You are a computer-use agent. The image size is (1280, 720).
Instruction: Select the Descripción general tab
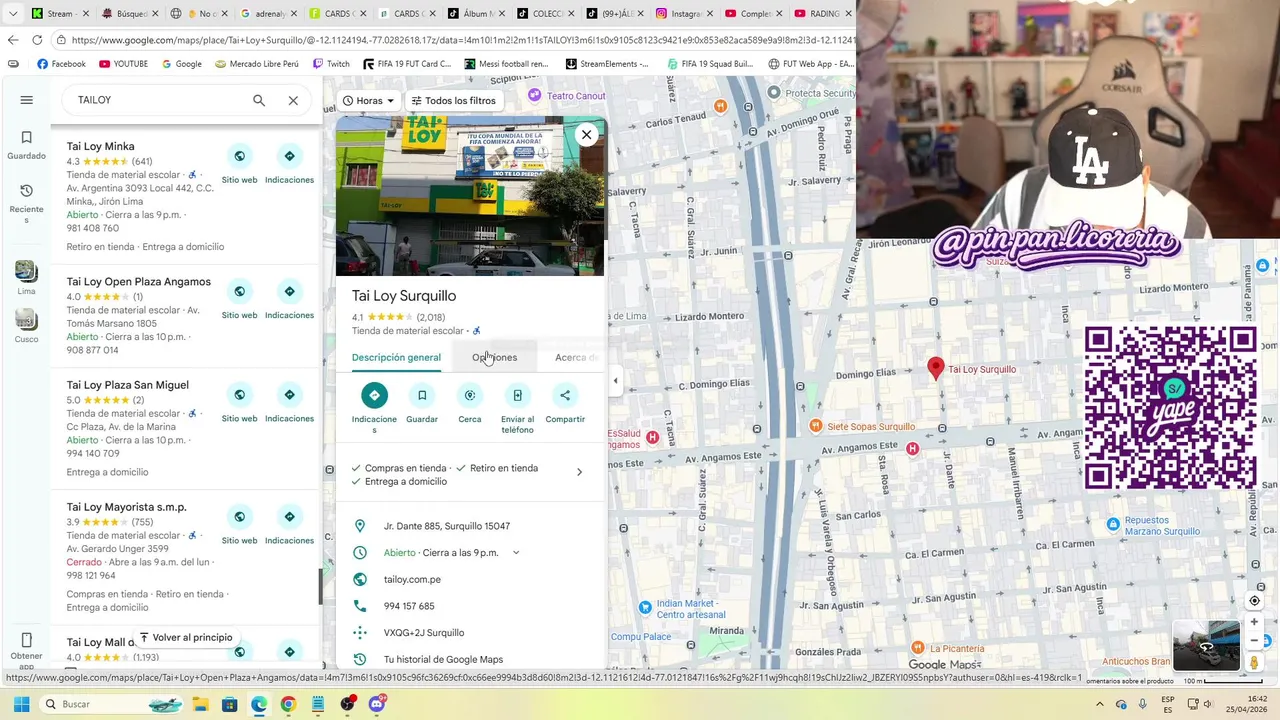pos(396,357)
